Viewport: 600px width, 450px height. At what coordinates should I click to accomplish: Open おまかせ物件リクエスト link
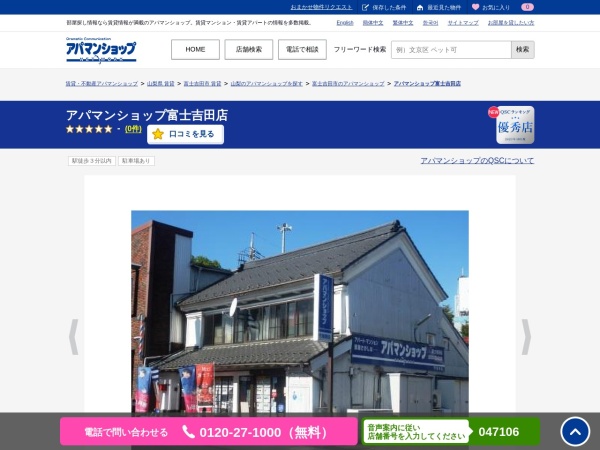coord(321,7)
